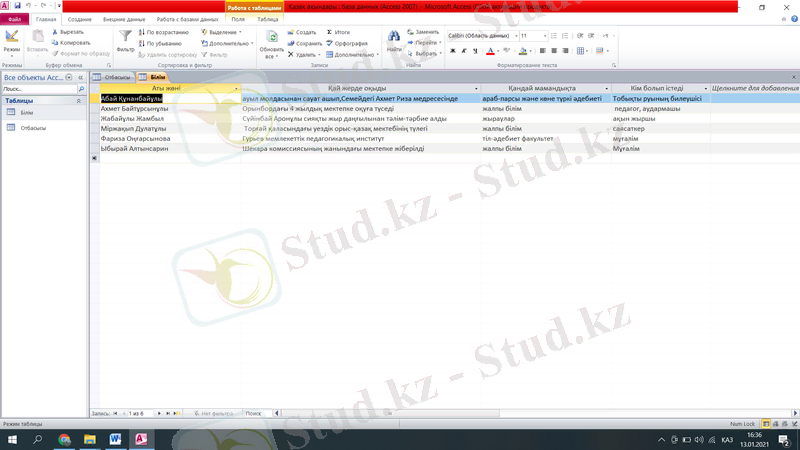Screen dimensions: 800x450
Task: Click the Копировать (copy) button
Action: [71, 43]
